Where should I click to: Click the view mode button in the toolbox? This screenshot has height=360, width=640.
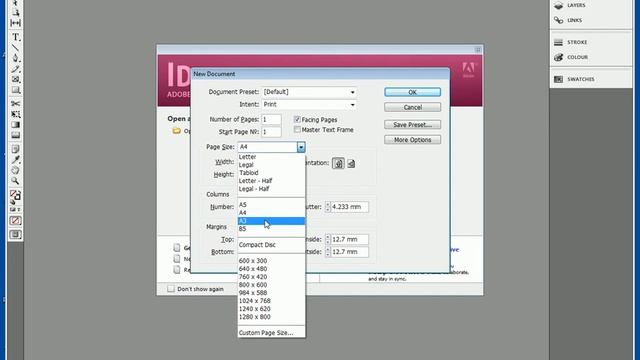tap(16, 235)
